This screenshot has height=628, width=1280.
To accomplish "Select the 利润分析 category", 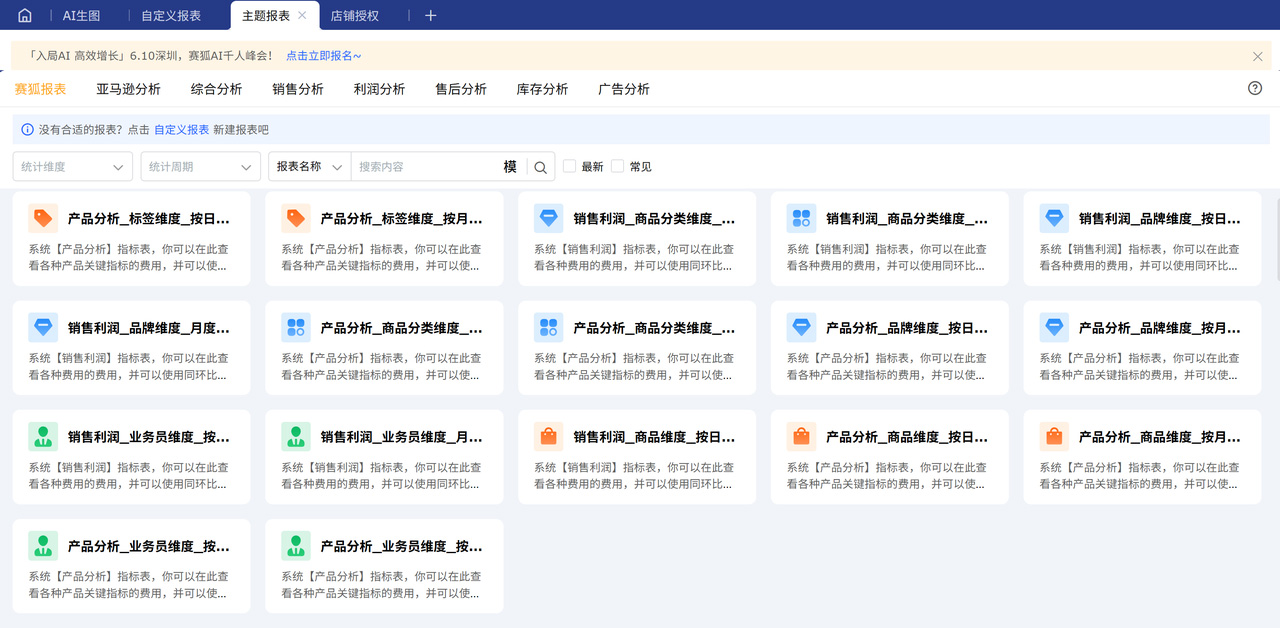I will click(379, 89).
